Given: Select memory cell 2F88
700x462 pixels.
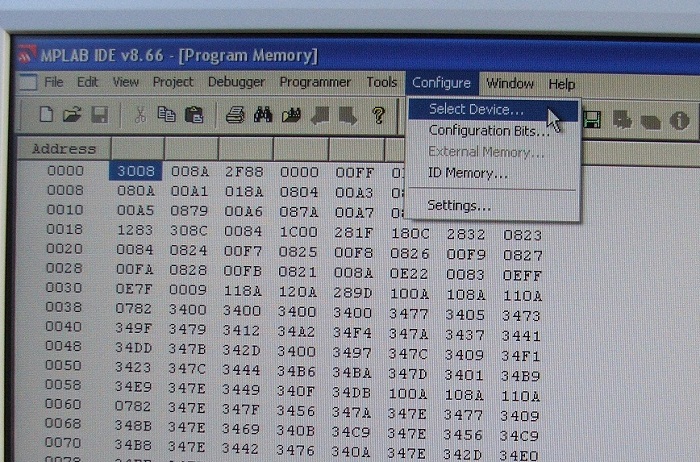Looking at the screenshot, I should point(244,172).
